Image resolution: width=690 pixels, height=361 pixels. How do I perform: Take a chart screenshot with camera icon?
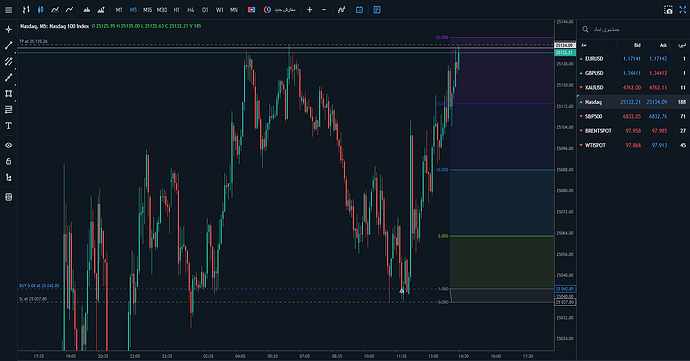[668, 10]
